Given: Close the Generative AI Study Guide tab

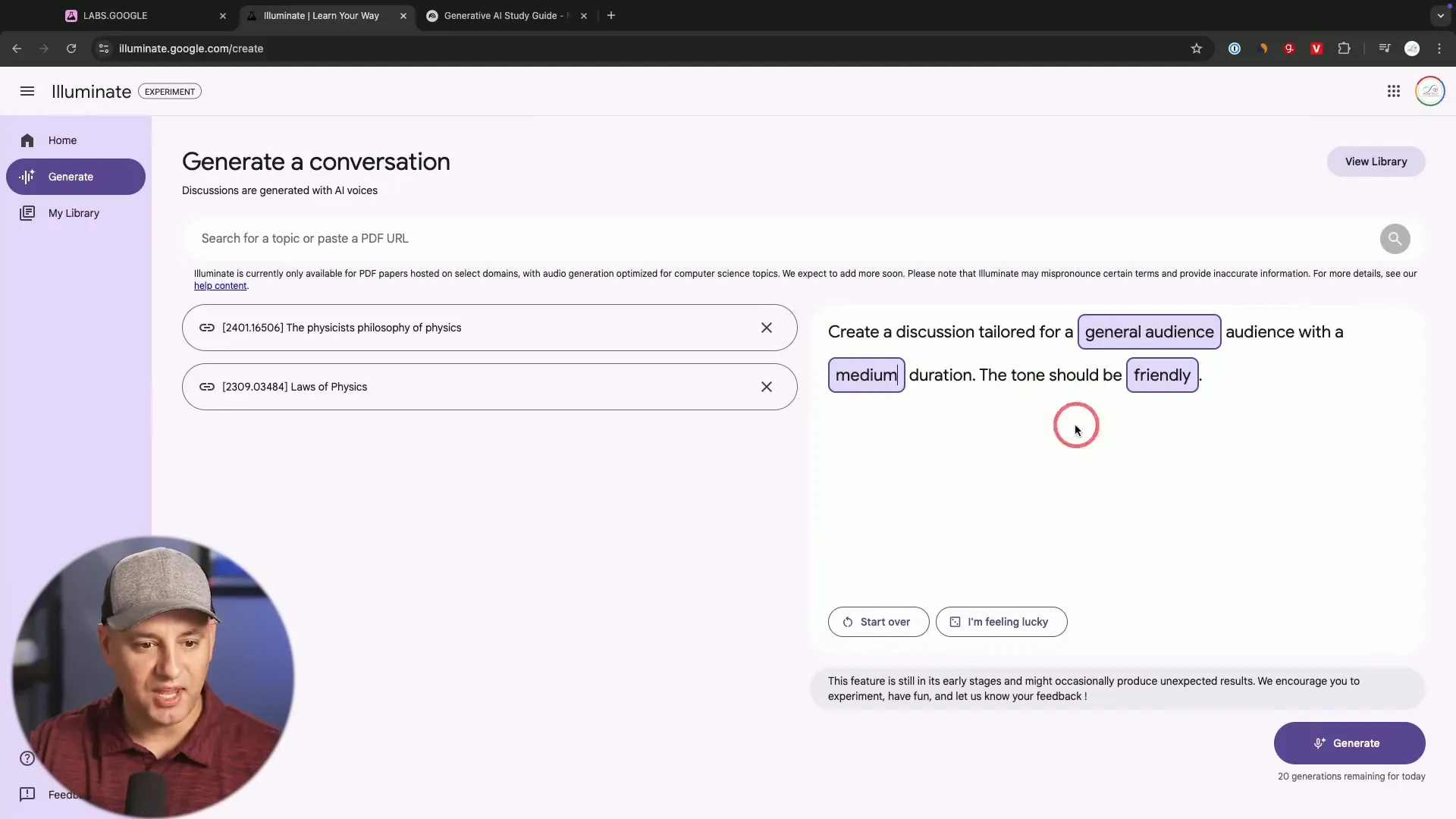Looking at the screenshot, I should click(x=583, y=15).
